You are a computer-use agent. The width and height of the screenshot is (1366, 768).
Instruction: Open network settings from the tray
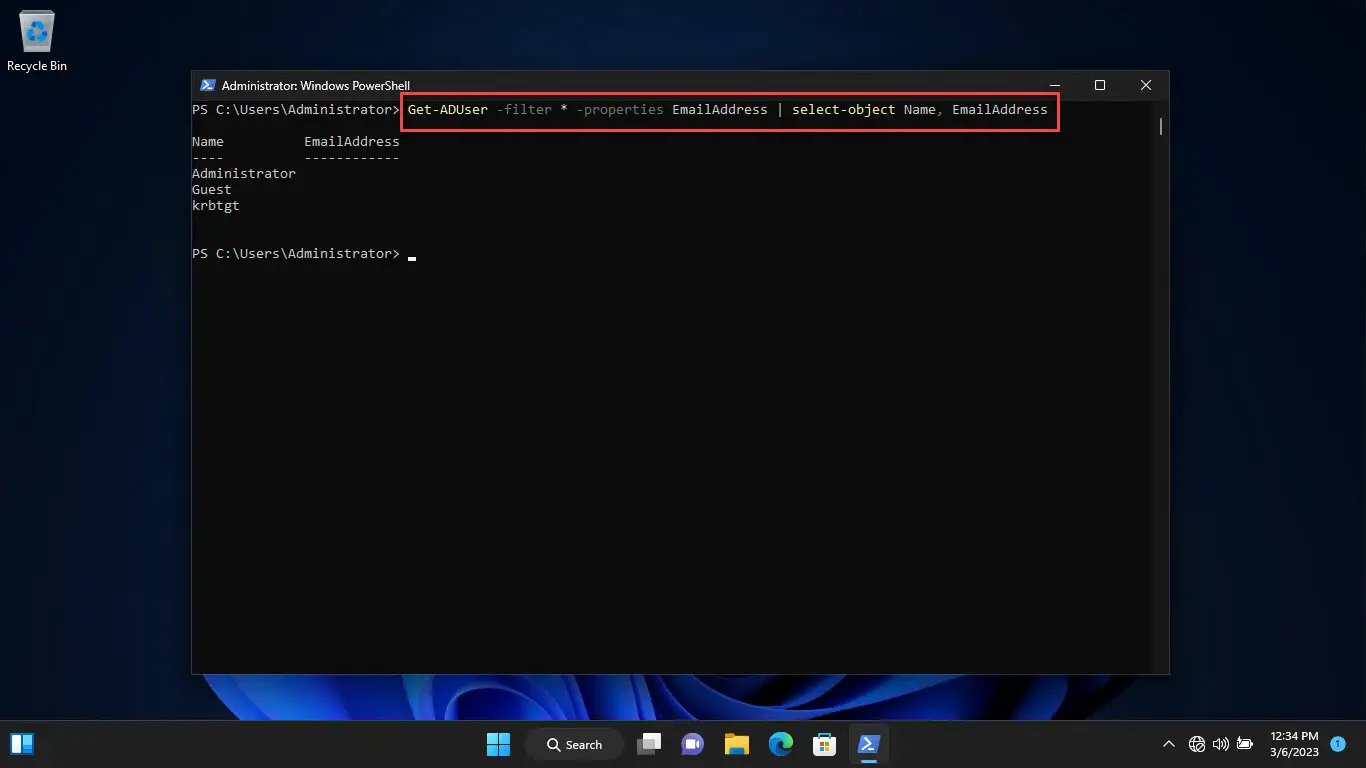click(1197, 744)
